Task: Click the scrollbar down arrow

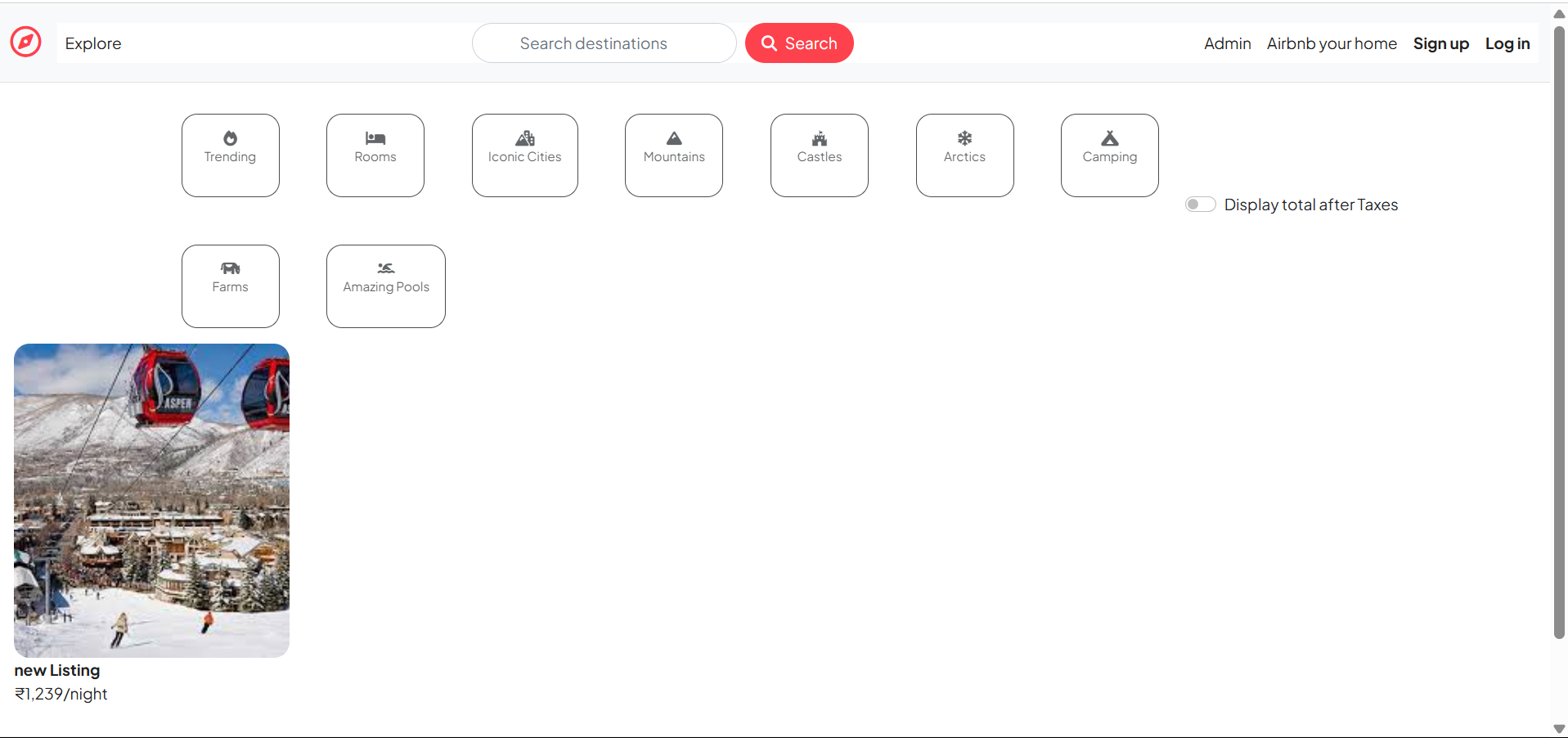Action: 1559,728
